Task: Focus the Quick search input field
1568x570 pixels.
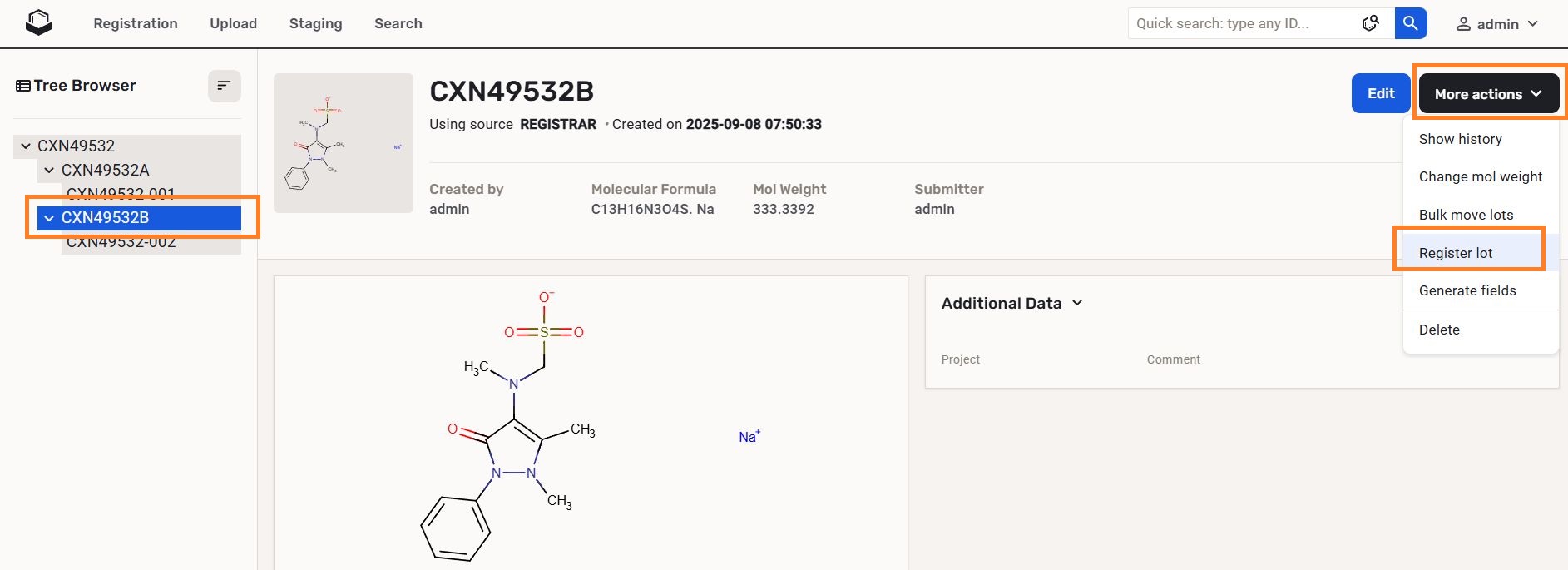Action: click(1239, 23)
